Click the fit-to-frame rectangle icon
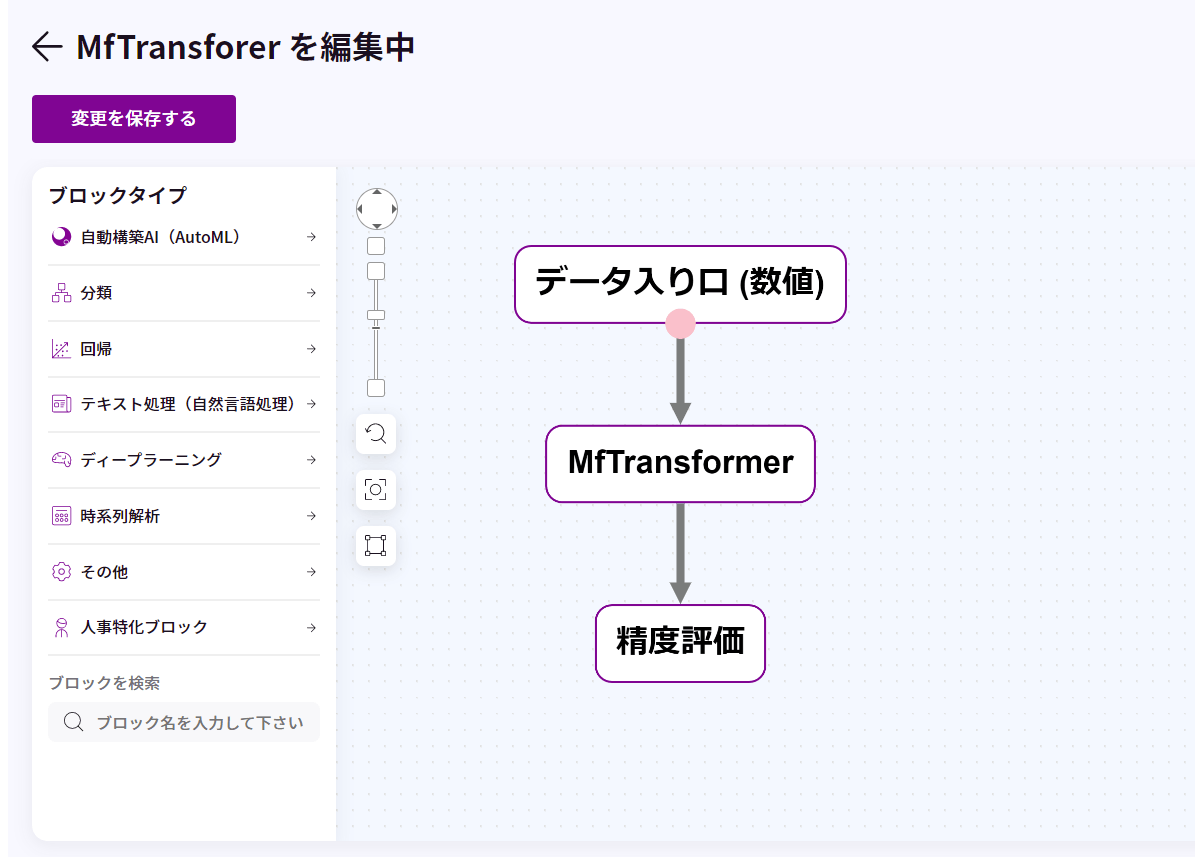The image size is (1195, 857). coord(376,545)
